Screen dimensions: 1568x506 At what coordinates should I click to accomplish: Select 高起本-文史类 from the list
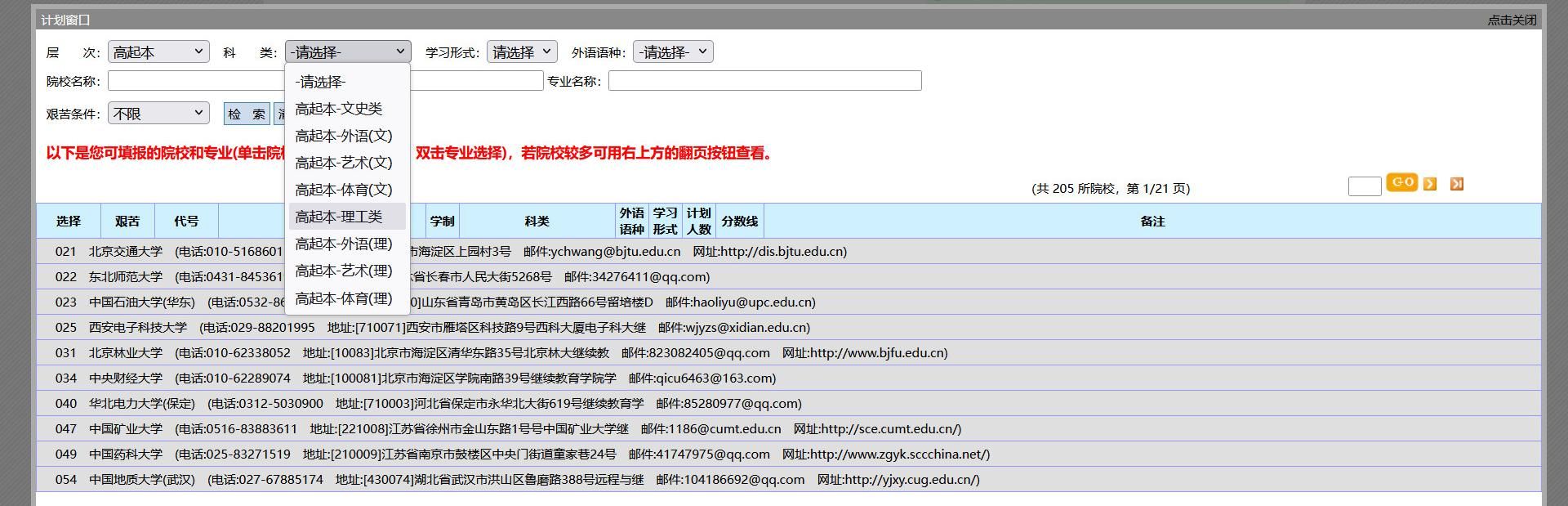[x=339, y=109]
